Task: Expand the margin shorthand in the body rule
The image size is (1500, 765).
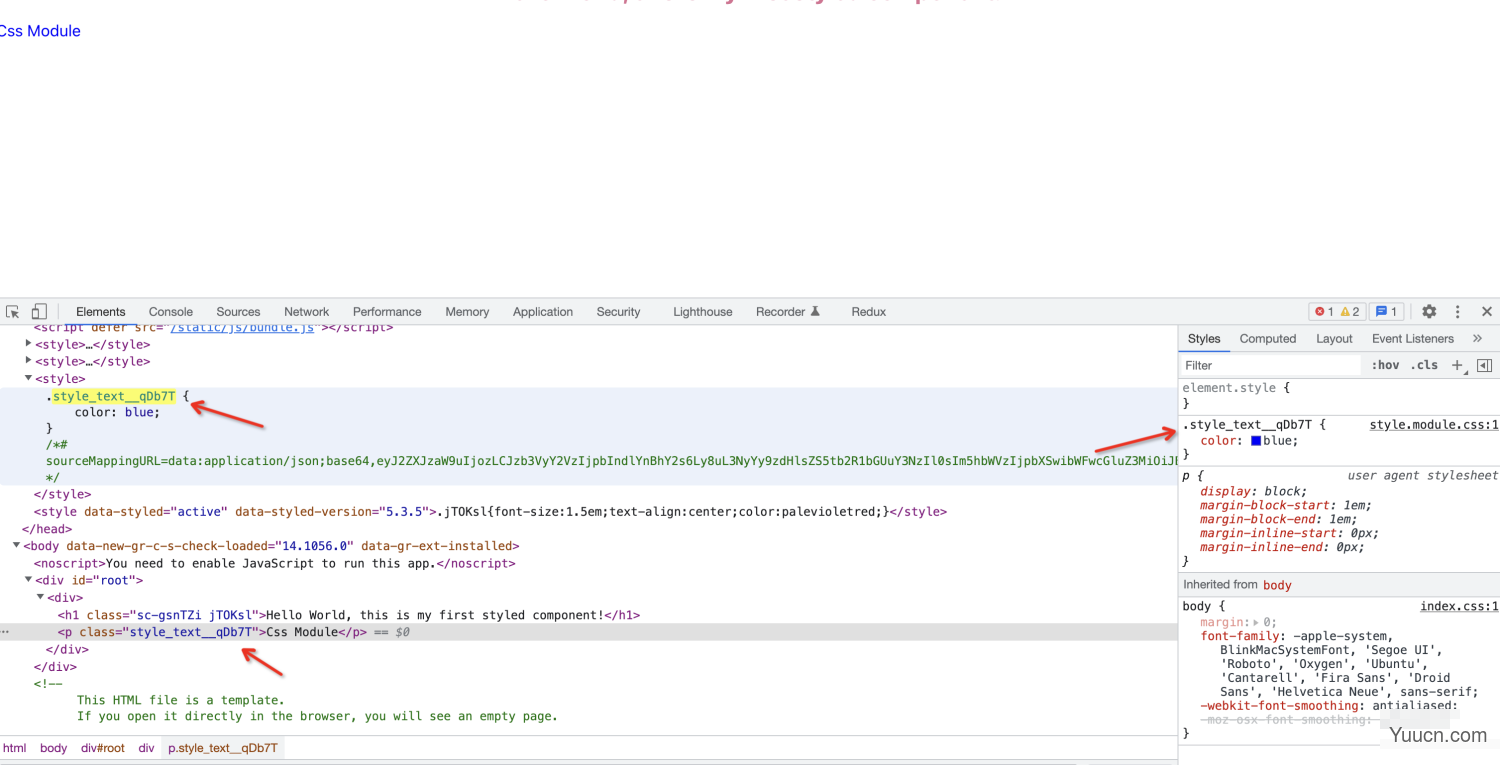Action: point(1257,622)
